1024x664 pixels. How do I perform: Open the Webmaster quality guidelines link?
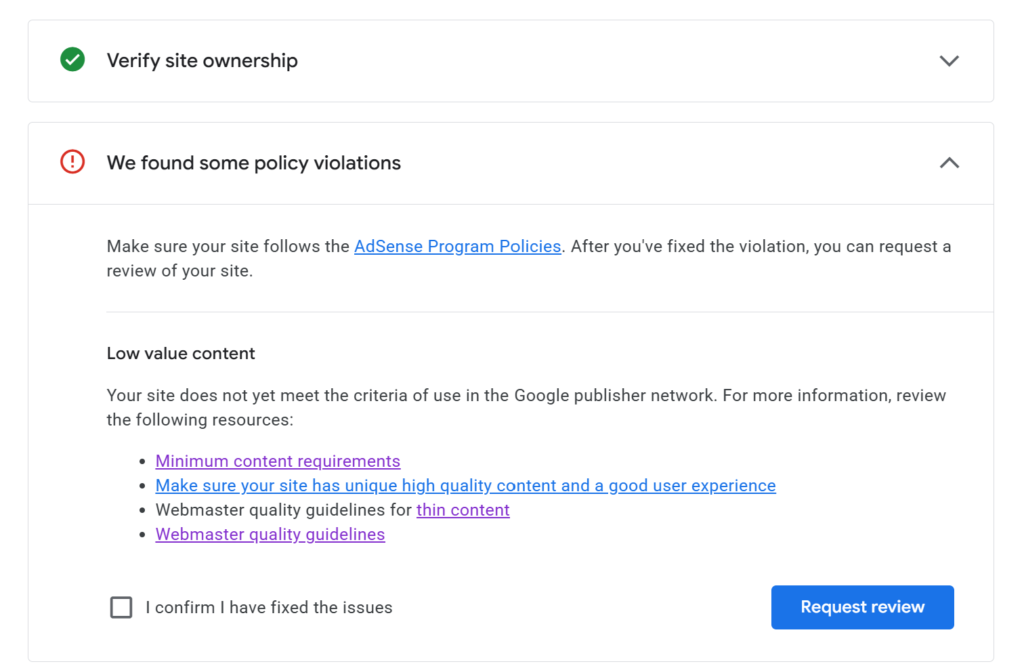(270, 535)
